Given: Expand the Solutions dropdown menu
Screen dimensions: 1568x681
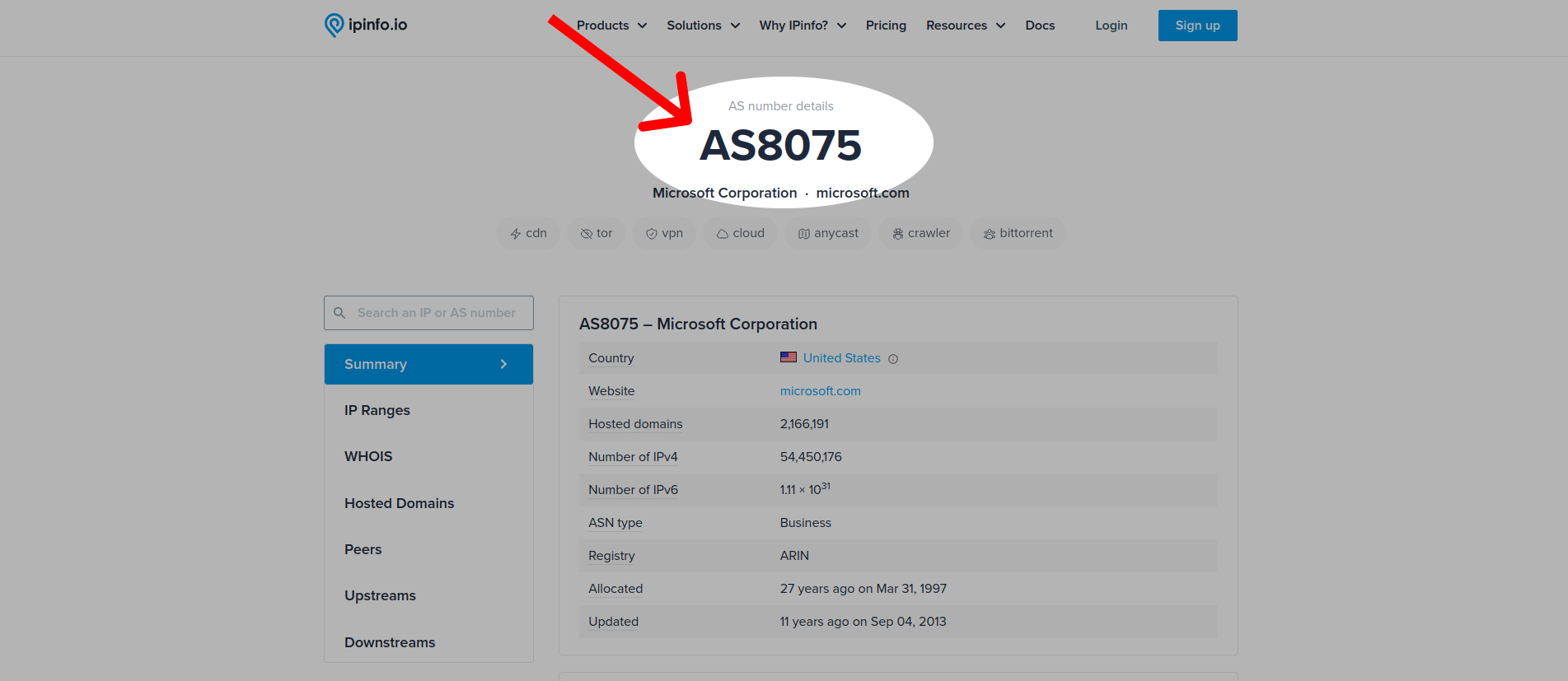Looking at the screenshot, I should tap(704, 26).
